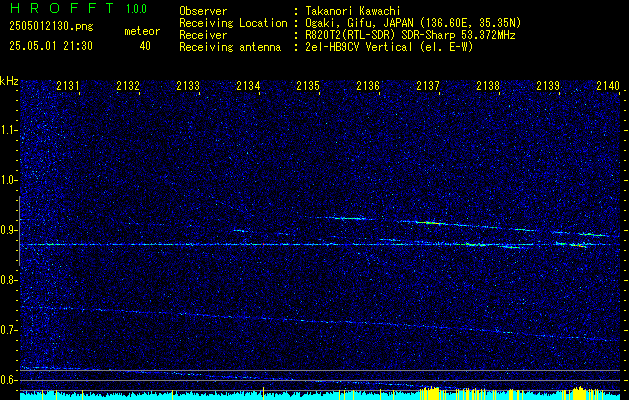
Task: Click the gray vertical bar beside the 0.9 label
Action: [x=19, y=231]
